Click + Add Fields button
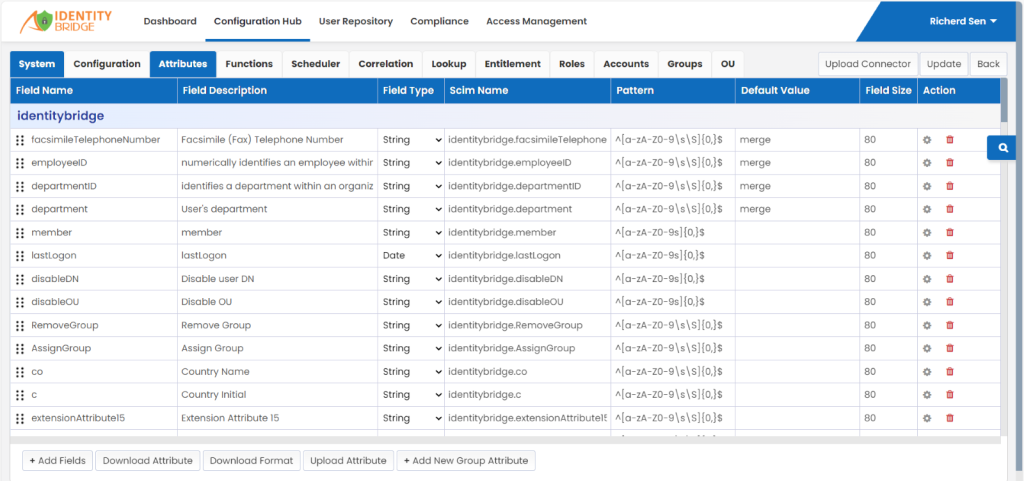 point(57,460)
